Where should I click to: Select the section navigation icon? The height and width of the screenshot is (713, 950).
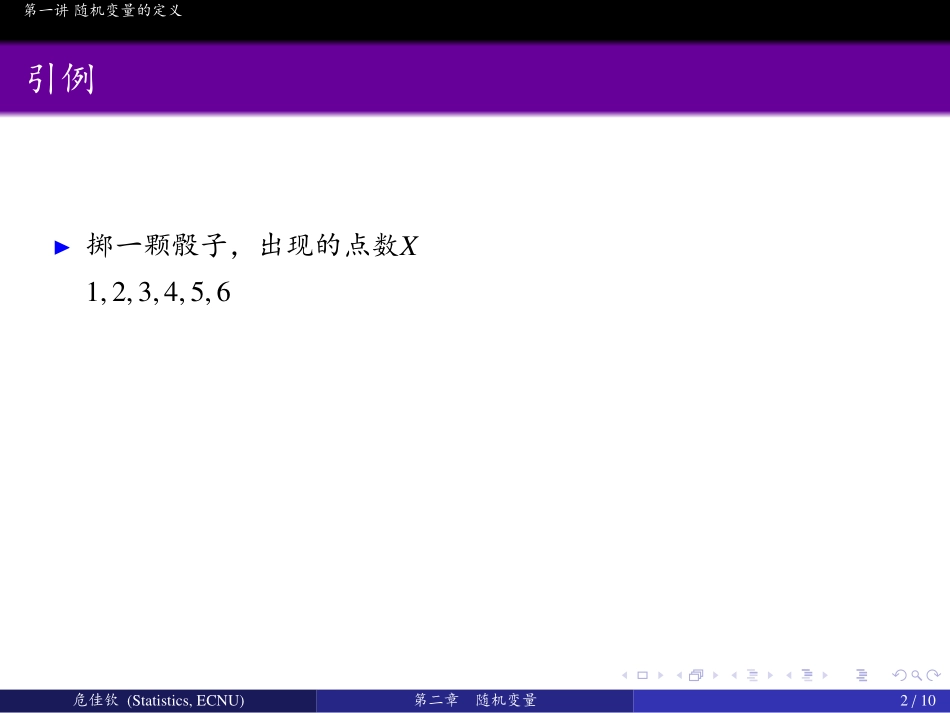tap(807, 675)
